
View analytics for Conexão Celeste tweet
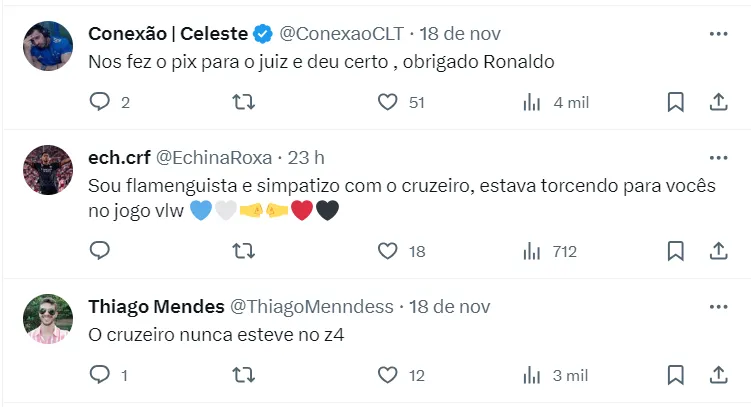533,102
